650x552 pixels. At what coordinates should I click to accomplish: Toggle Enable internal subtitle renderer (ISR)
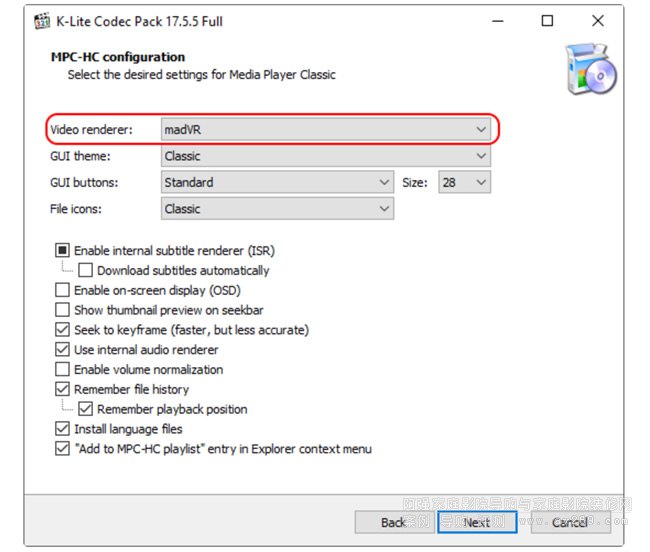point(62,251)
